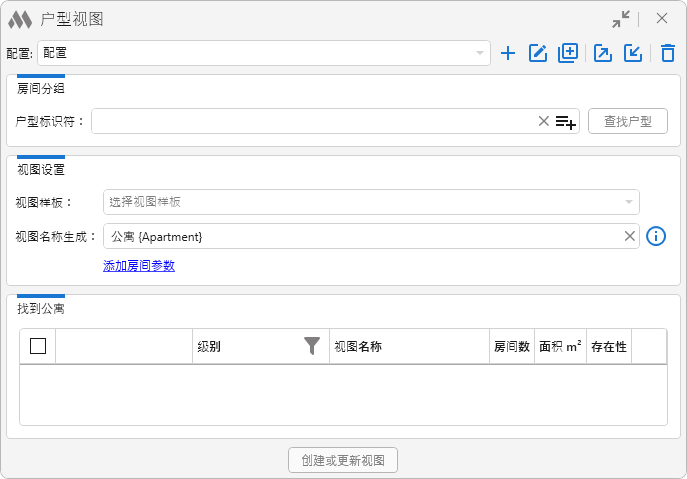Show info about view name generation
This screenshot has height=479, width=687.
[x=656, y=236]
